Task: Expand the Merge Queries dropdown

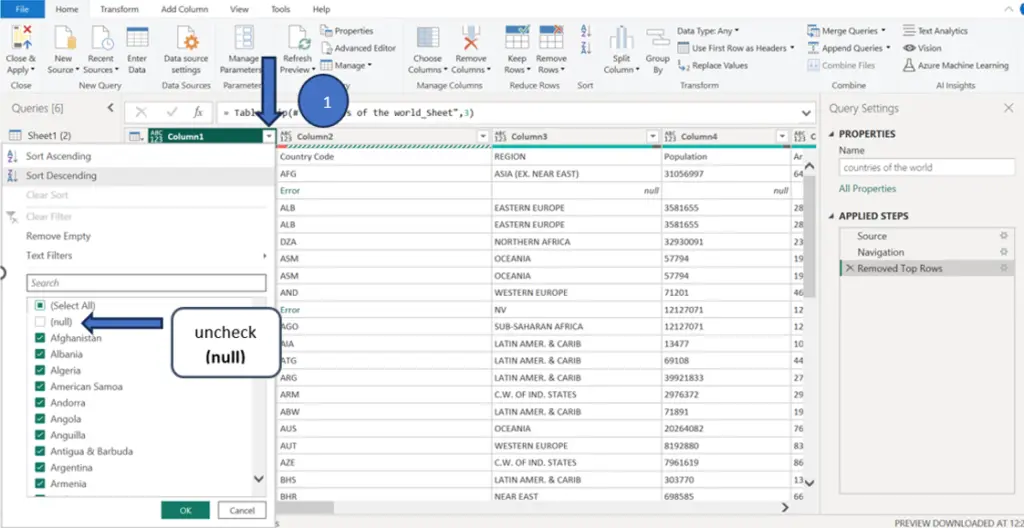Action: click(x=883, y=31)
